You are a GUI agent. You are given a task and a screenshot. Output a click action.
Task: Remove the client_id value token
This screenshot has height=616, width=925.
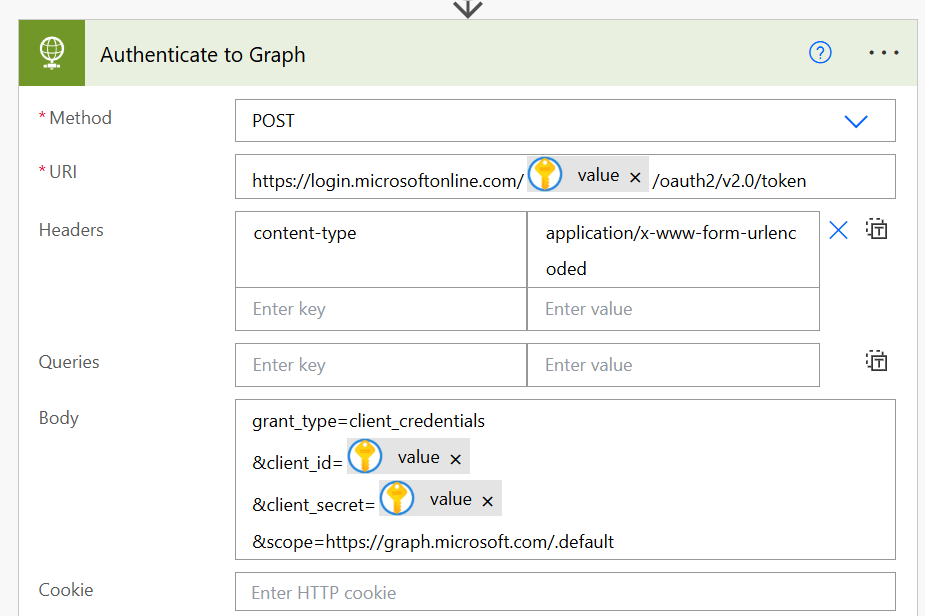(455, 459)
